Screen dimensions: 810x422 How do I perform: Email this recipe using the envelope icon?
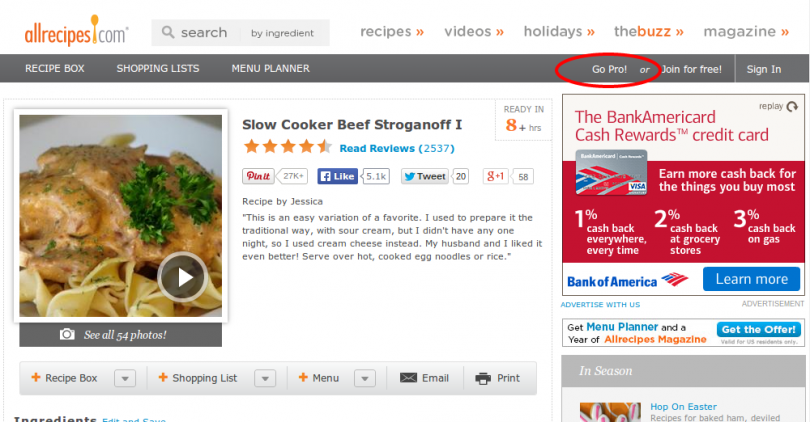coord(408,378)
